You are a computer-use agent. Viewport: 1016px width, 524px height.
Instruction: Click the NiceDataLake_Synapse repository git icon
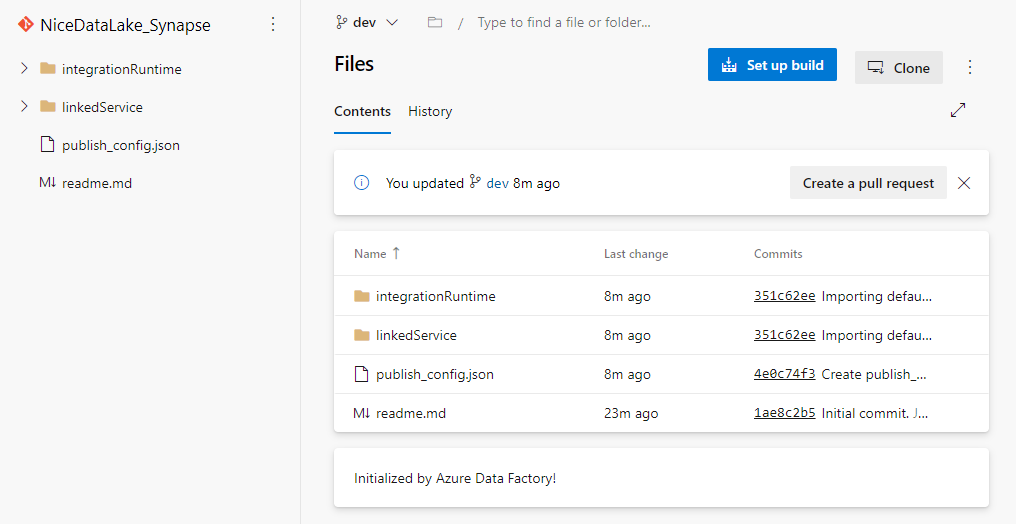[x=26, y=25]
